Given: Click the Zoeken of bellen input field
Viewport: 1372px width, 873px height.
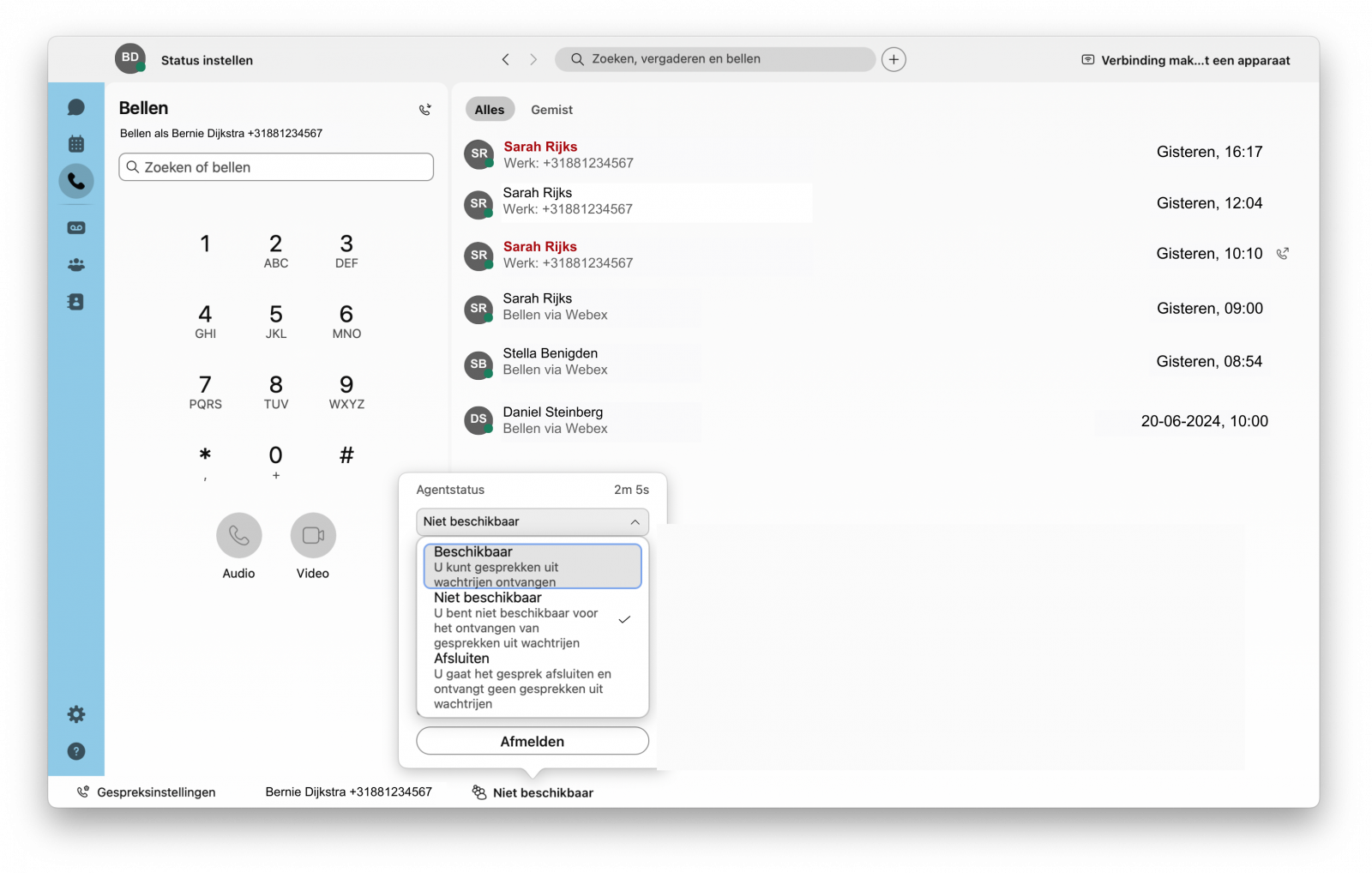Looking at the screenshot, I should tap(276, 167).
